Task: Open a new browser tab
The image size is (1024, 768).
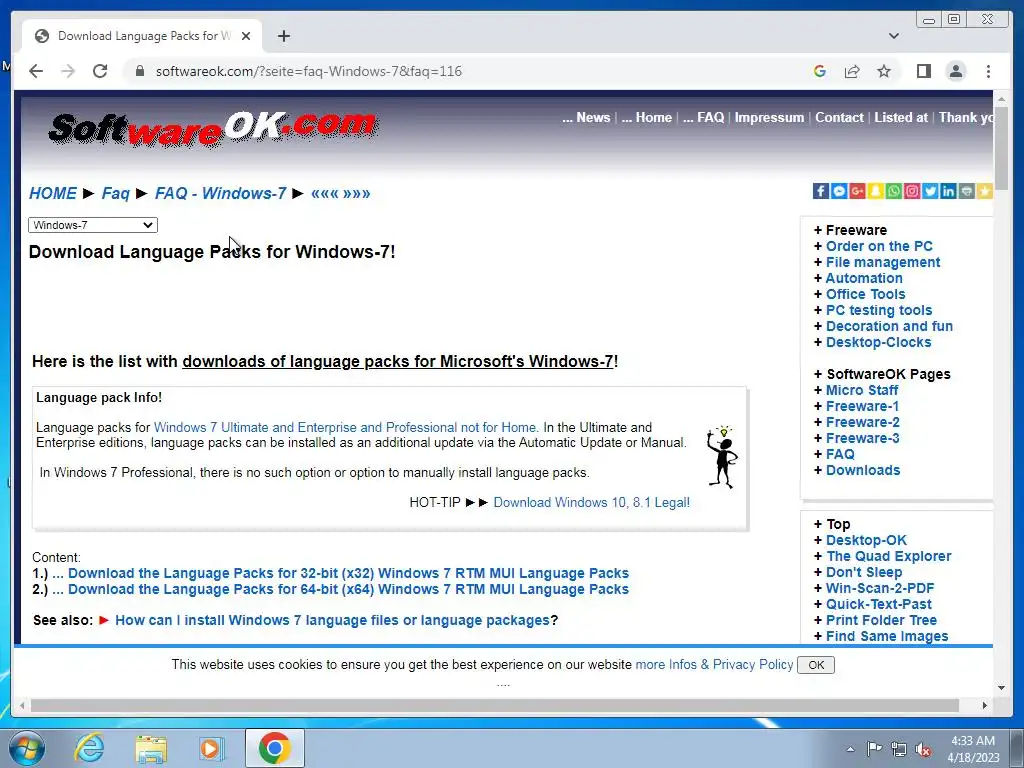Action: point(283,36)
